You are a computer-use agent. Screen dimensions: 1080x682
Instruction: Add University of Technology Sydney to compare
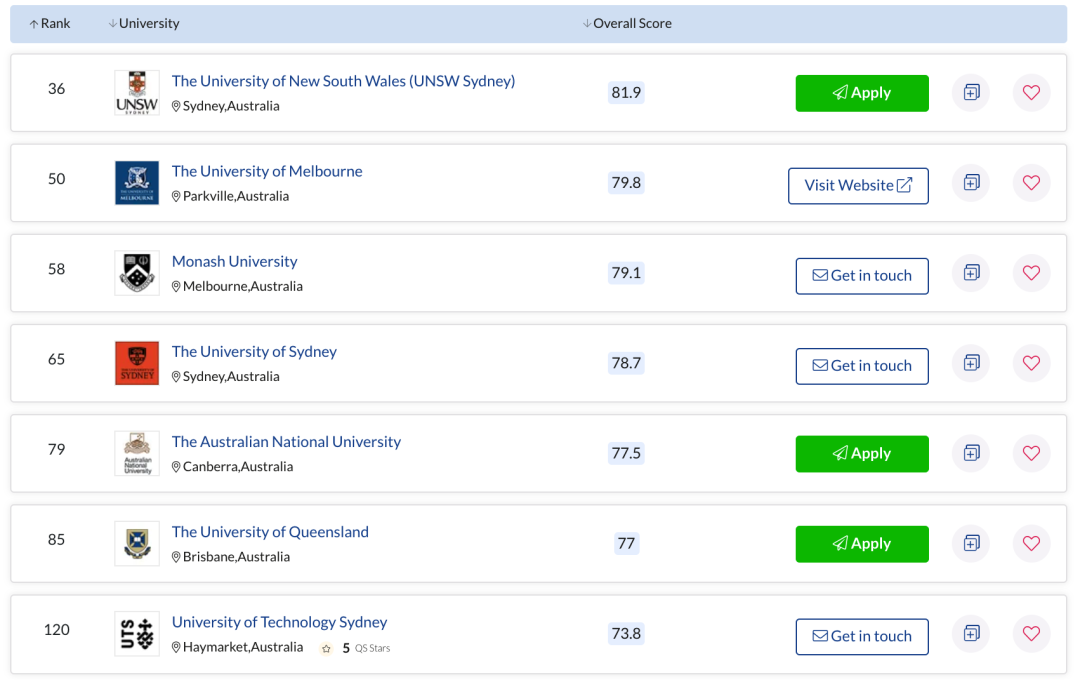pos(970,633)
